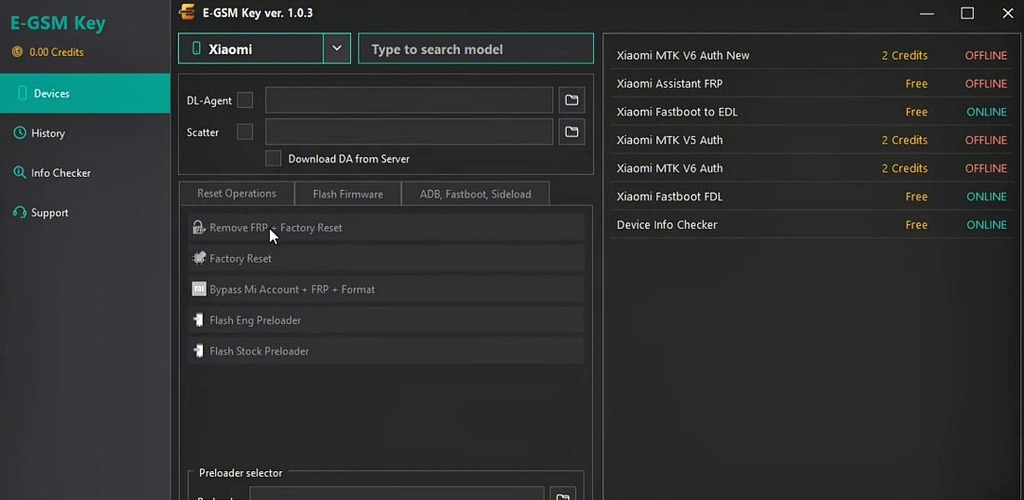This screenshot has height=500, width=1024.
Task: Expand the Xiaomi brand dropdown arrow
Action: pyautogui.click(x=337, y=48)
